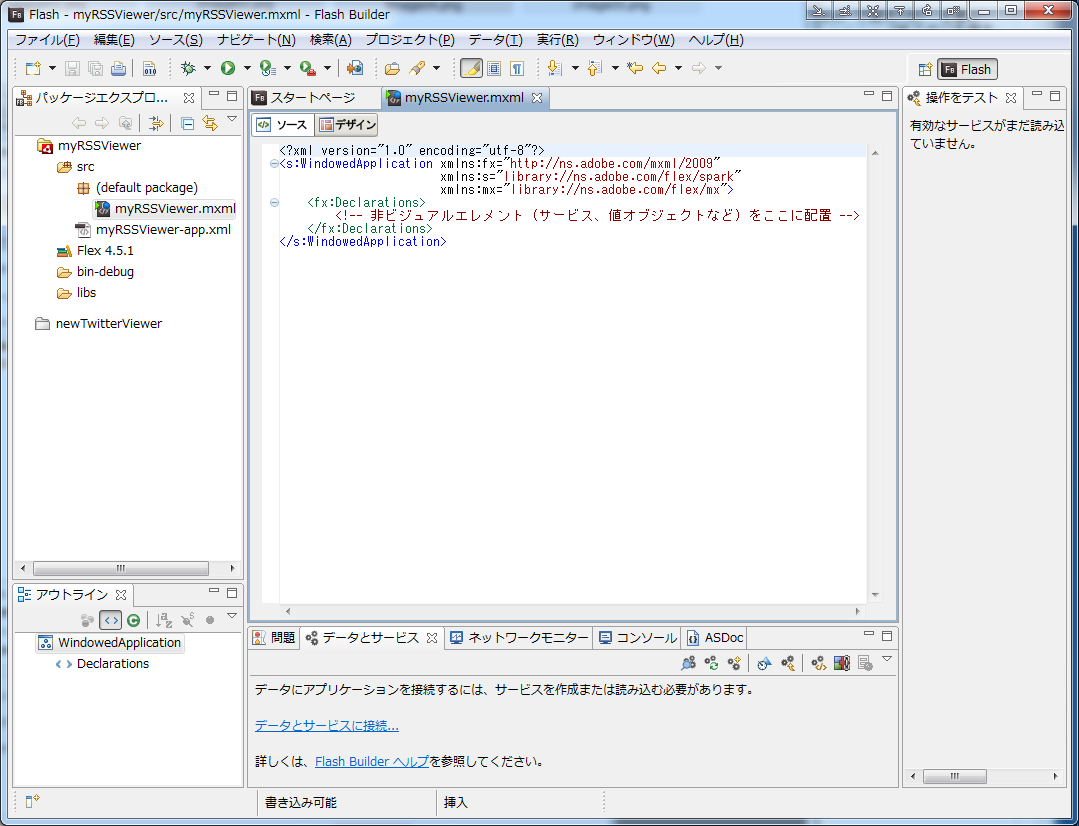This screenshot has height=826, width=1079.
Task: Maximize the データとサービス panel
Action: 887,635
